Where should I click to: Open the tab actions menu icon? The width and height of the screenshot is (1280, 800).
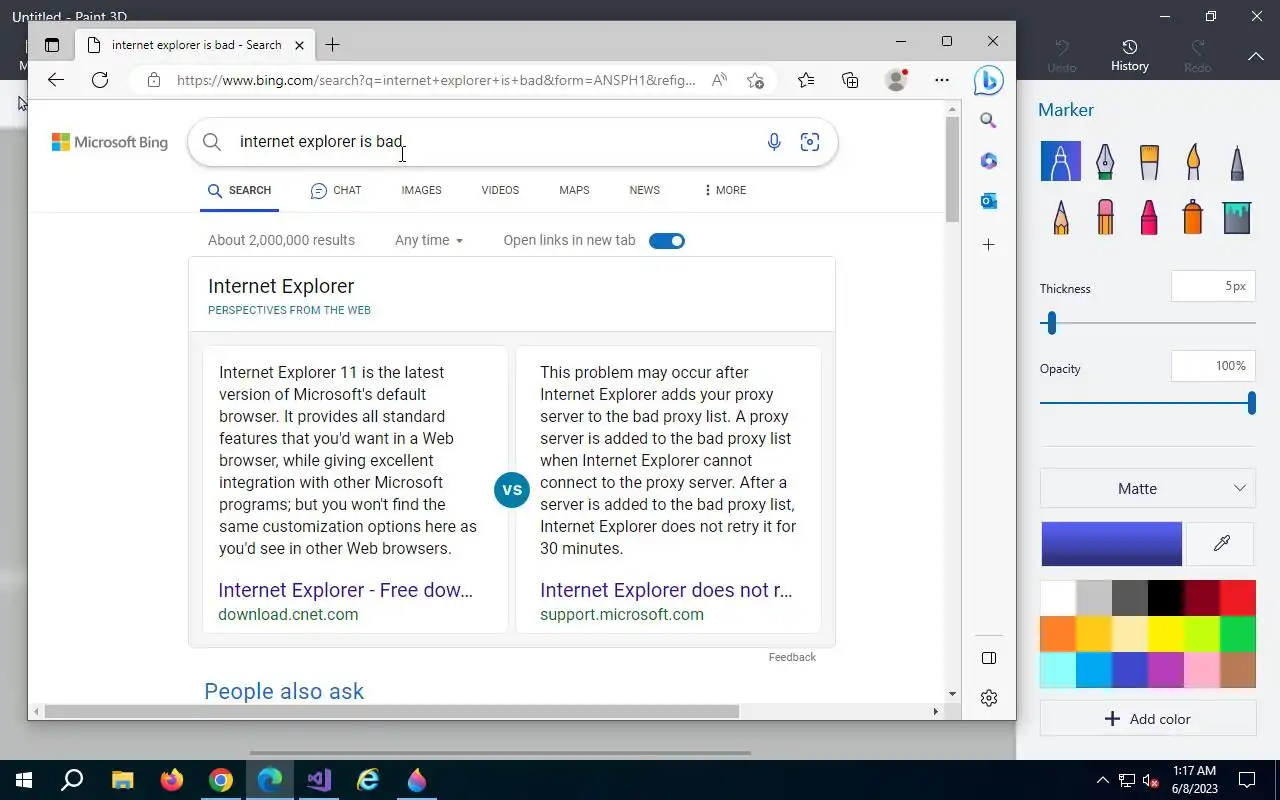click(52, 44)
